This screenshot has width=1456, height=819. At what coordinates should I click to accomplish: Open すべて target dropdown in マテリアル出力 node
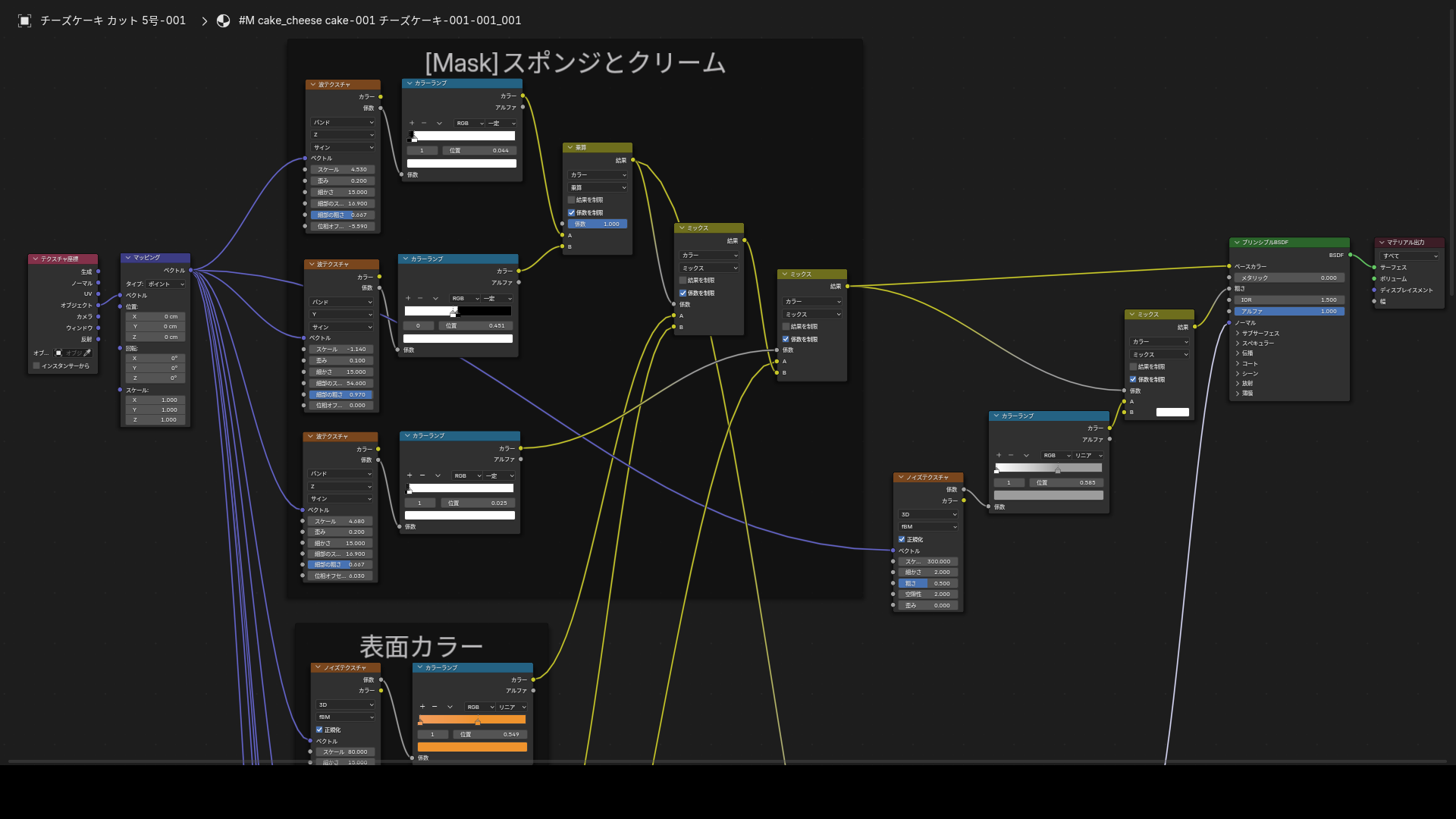1410,256
